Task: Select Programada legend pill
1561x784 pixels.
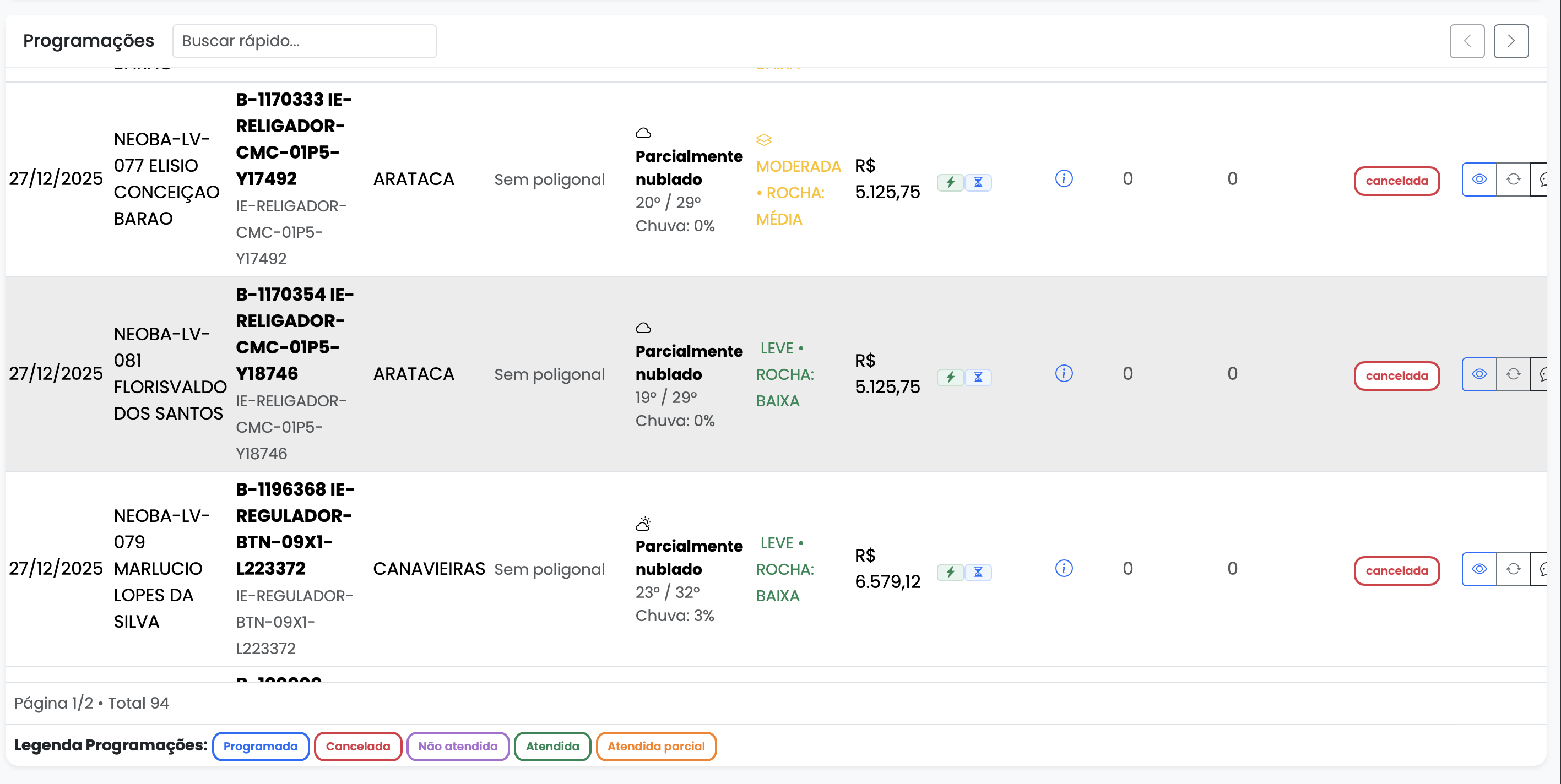Action: (261, 747)
